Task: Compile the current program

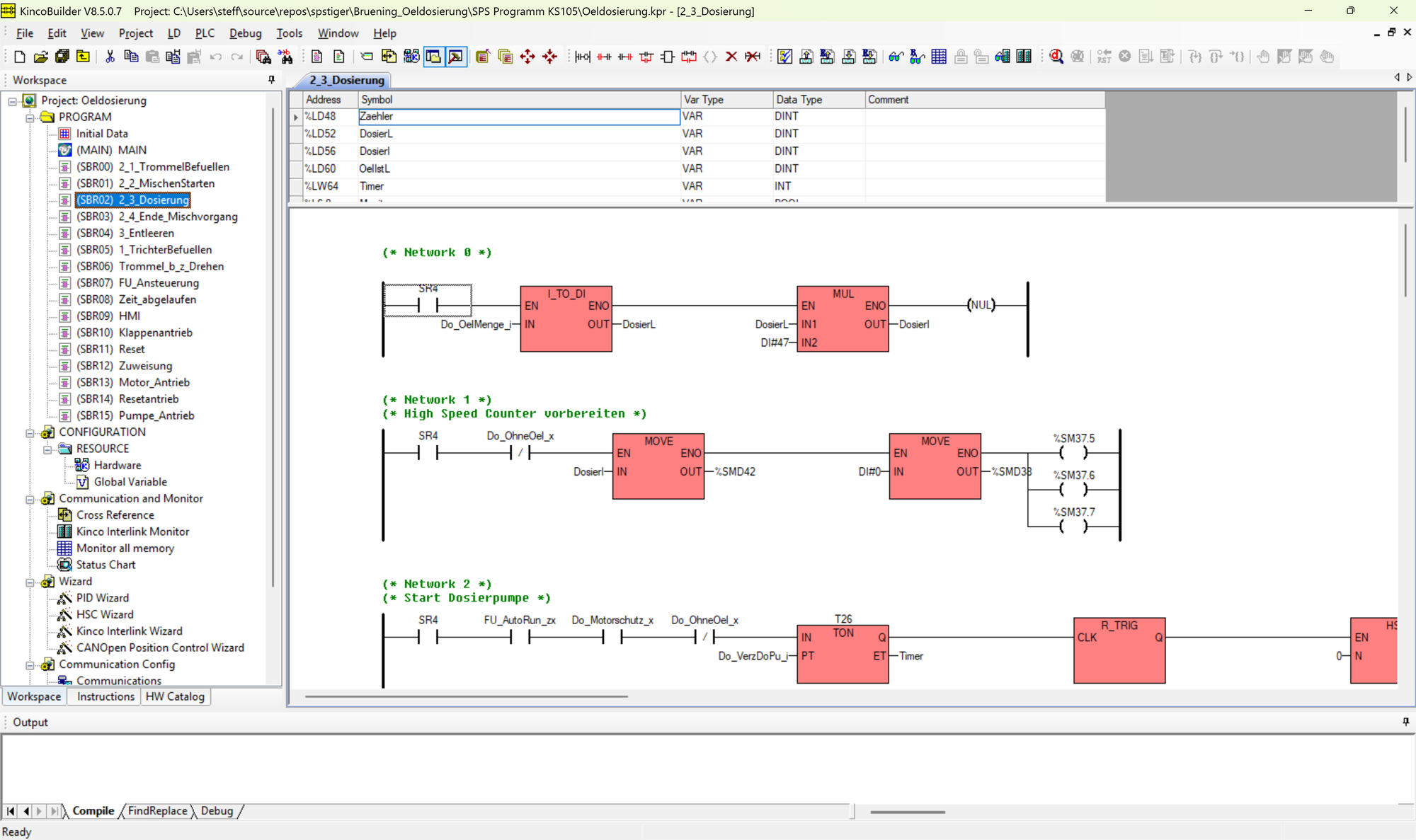Action: (x=784, y=57)
